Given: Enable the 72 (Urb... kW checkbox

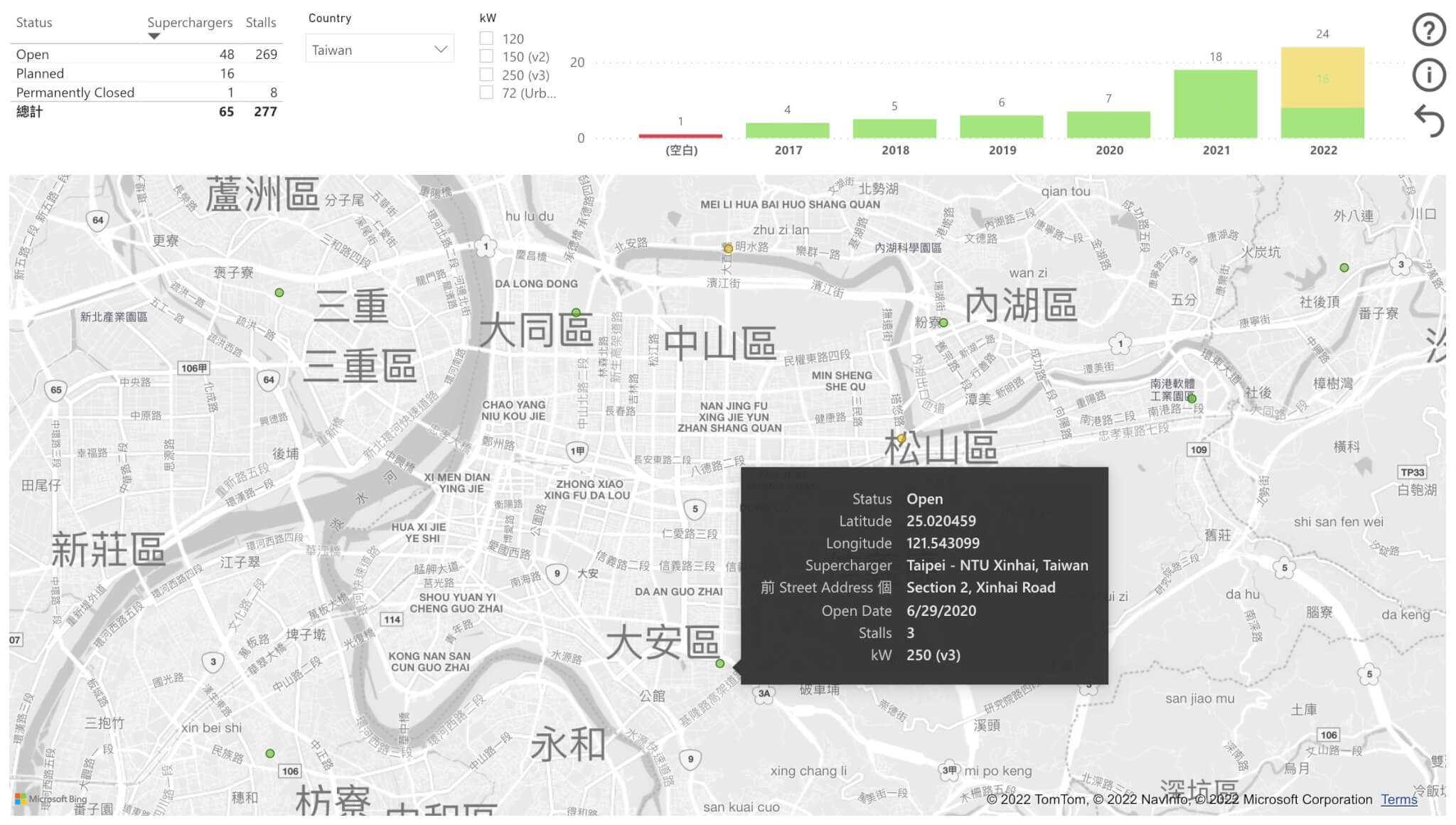Looking at the screenshot, I should tap(486, 92).
